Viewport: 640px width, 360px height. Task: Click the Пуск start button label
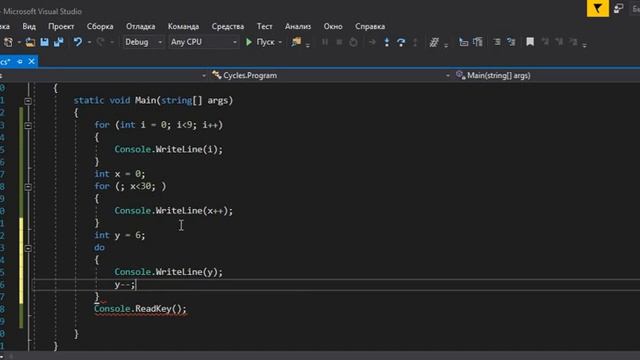(265, 42)
